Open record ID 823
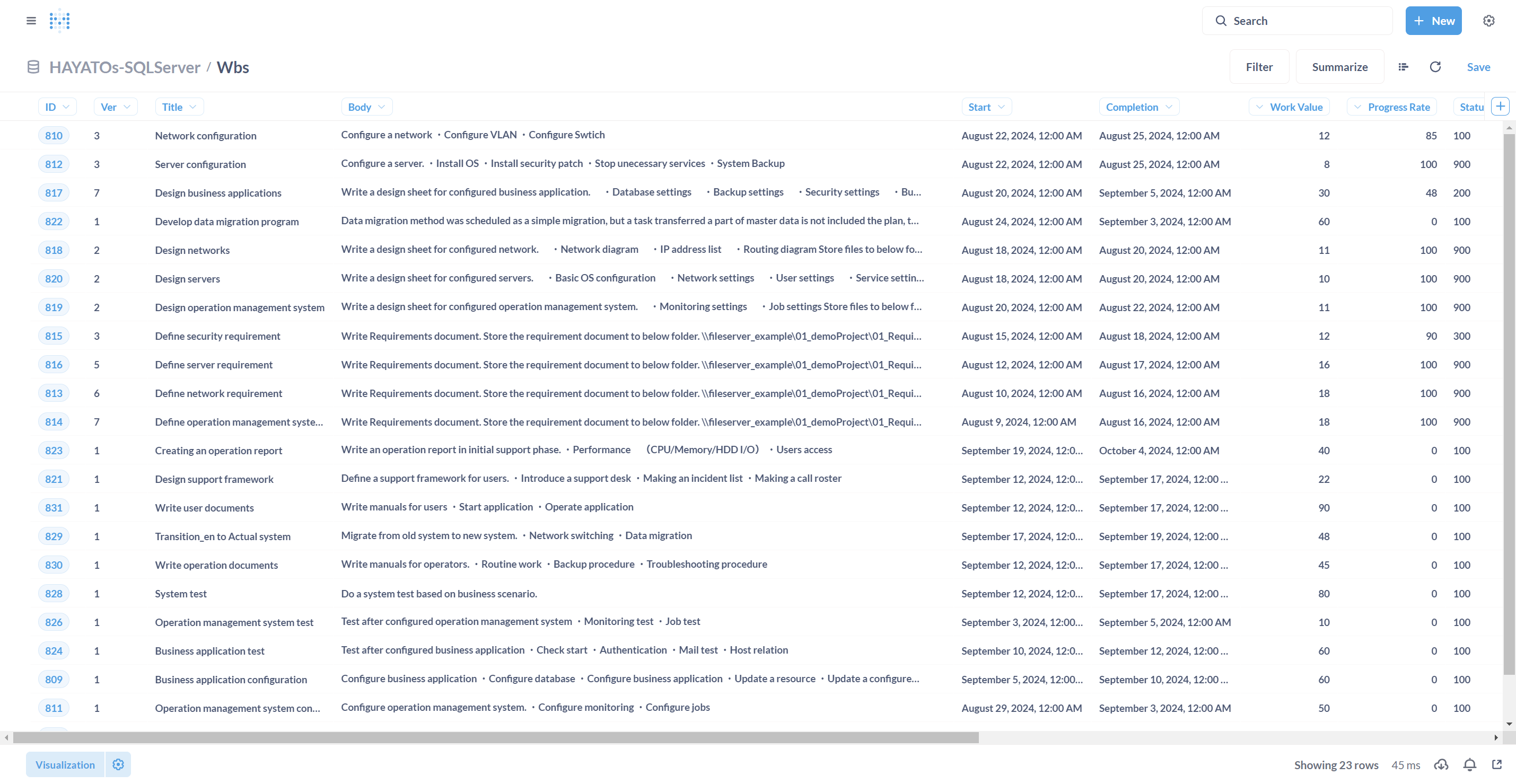Image resolution: width=1516 pixels, height=784 pixels. (x=54, y=450)
